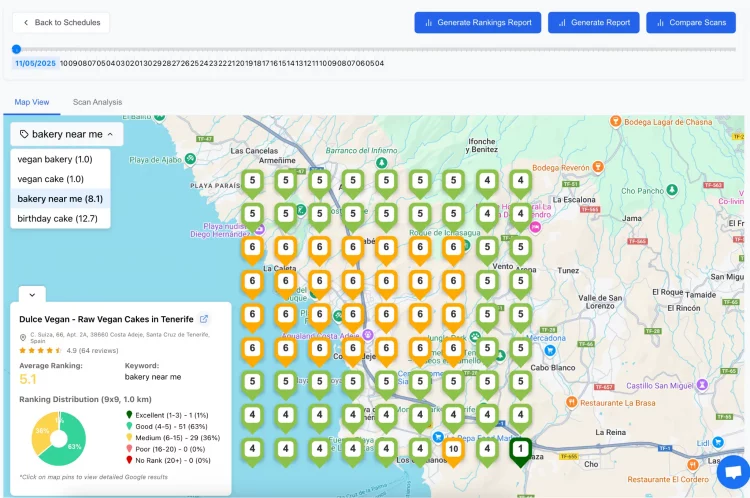Select the Cho Pancho park marker
750x498 pixels.
672,190
